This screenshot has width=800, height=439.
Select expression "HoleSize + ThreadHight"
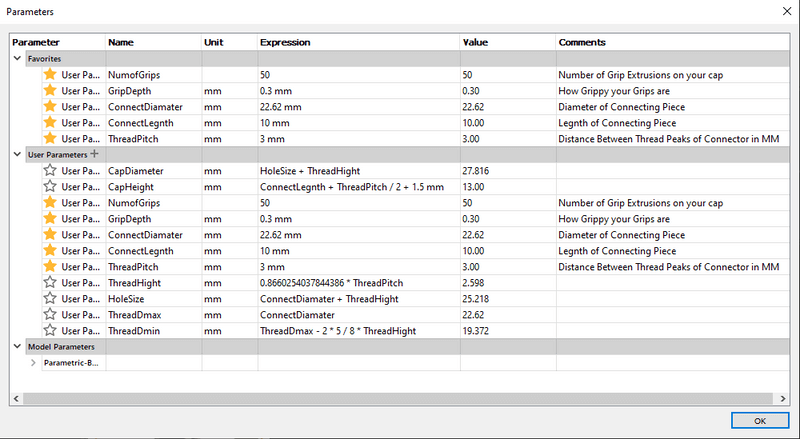[310, 171]
